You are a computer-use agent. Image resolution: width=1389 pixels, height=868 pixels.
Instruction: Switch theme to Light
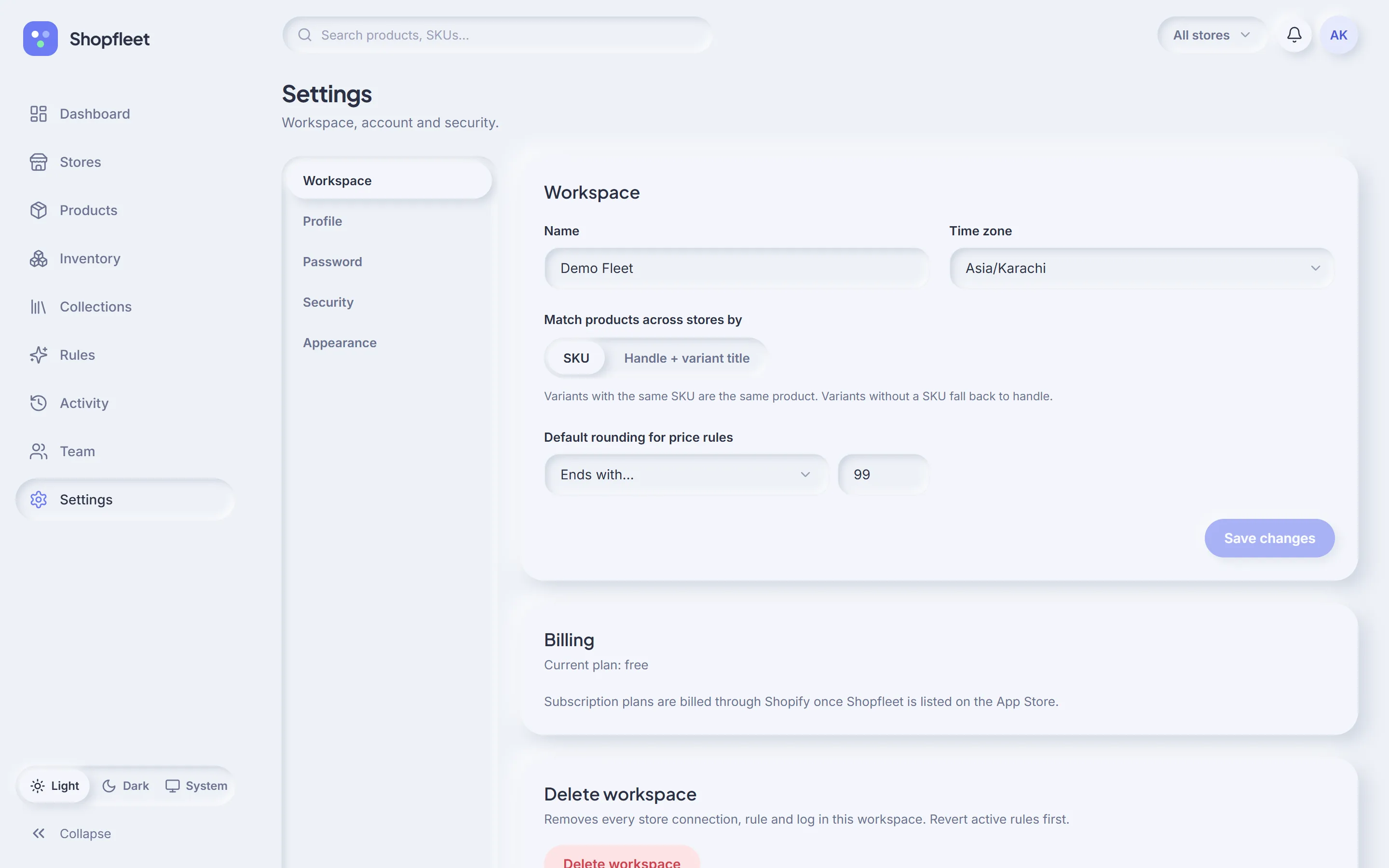click(x=54, y=786)
